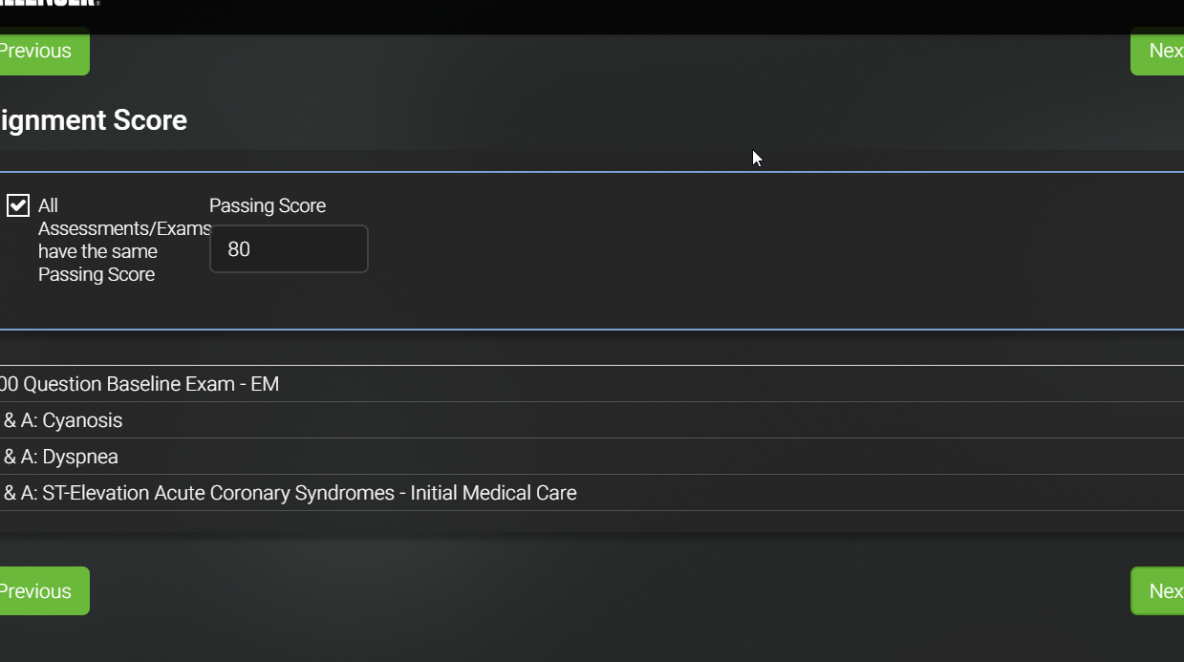Select the Q & A: Cyanosis row
This screenshot has width=1184, height=662.
point(592,420)
